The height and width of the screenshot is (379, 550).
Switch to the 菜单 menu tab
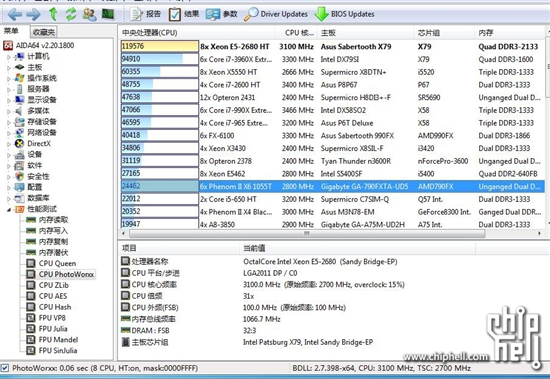[11, 31]
